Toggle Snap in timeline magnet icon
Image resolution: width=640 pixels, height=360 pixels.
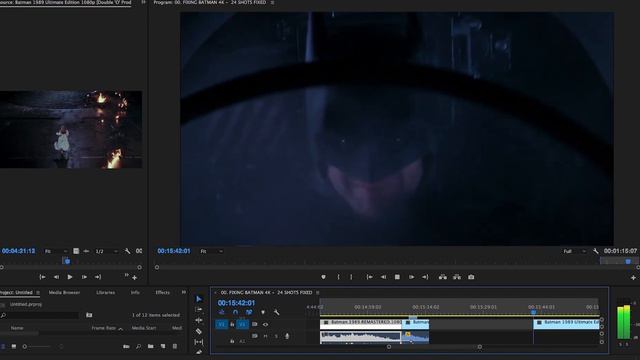[x=235, y=312]
